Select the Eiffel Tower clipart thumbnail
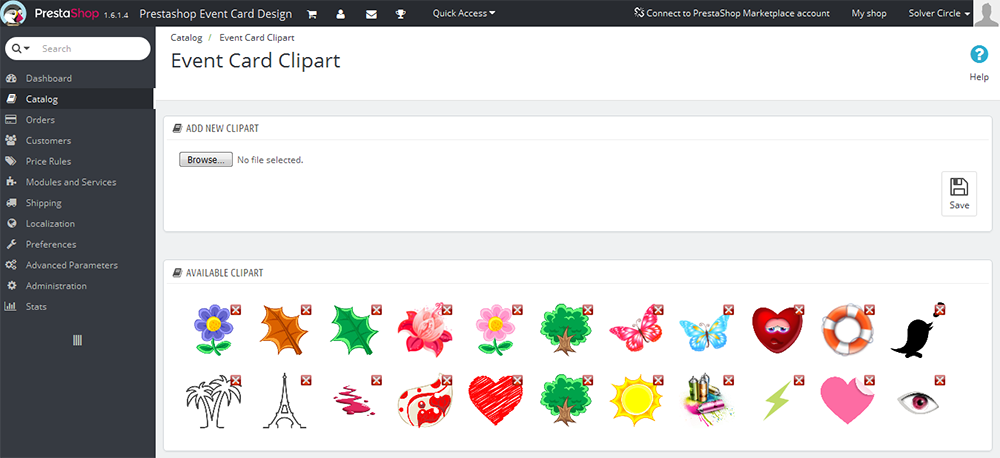Screen dimensions: 1000x458 coord(284,401)
